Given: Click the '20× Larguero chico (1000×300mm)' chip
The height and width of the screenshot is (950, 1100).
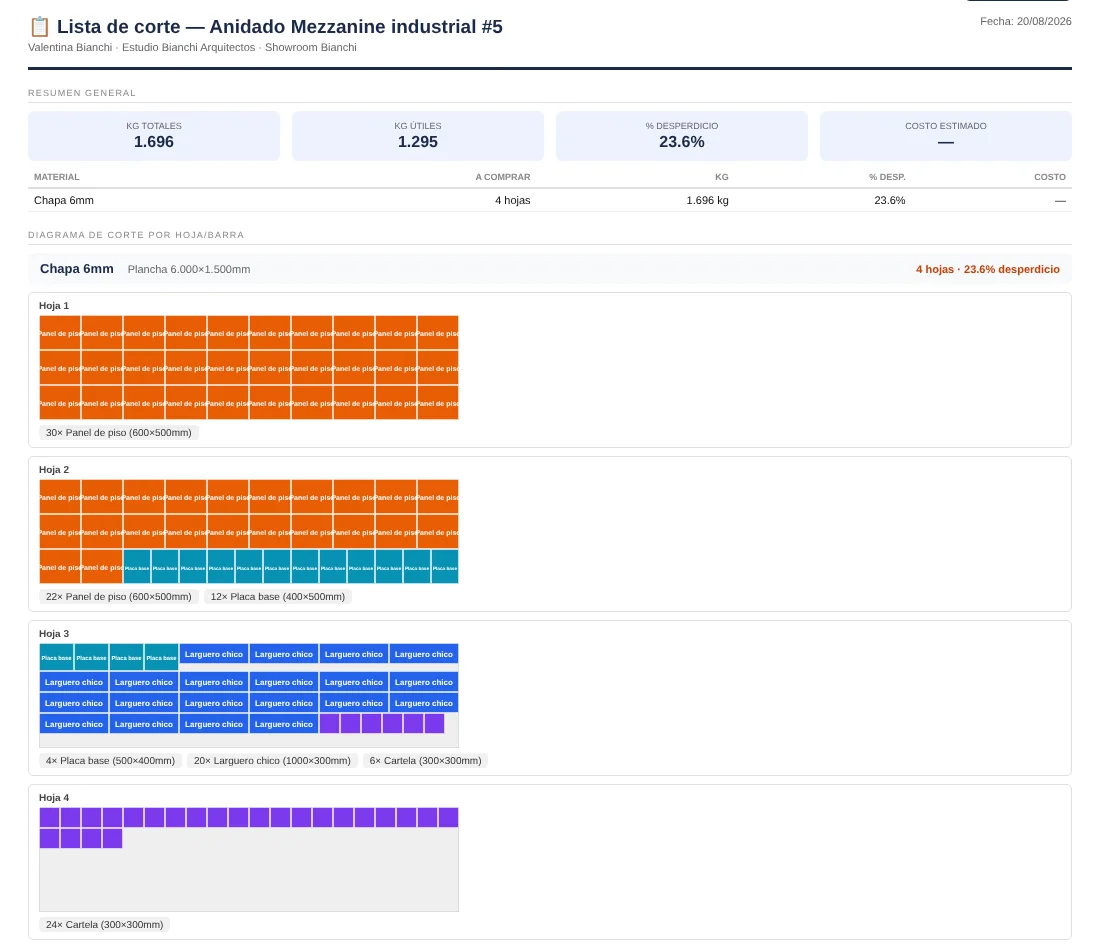Looking at the screenshot, I should pyautogui.click(x=272, y=761).
